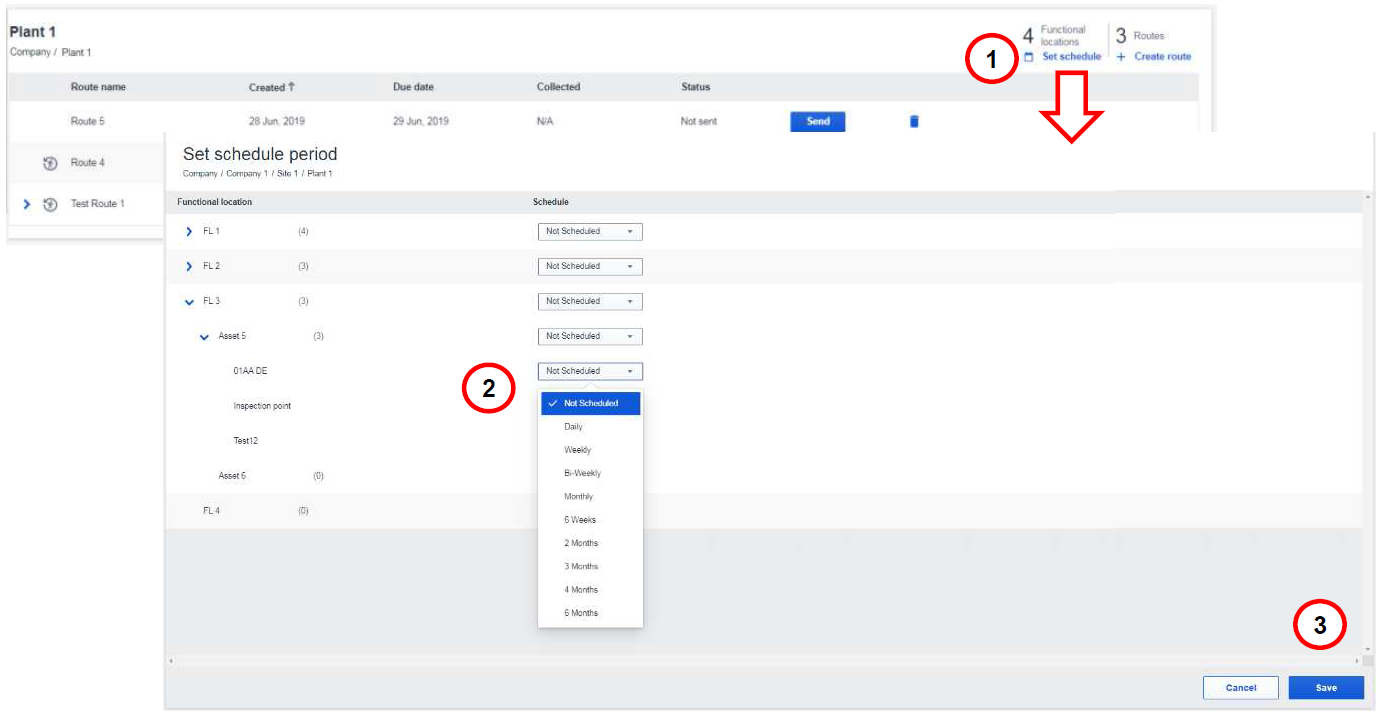
Task: Select the Route 5 row name
Action: point(87,122)
